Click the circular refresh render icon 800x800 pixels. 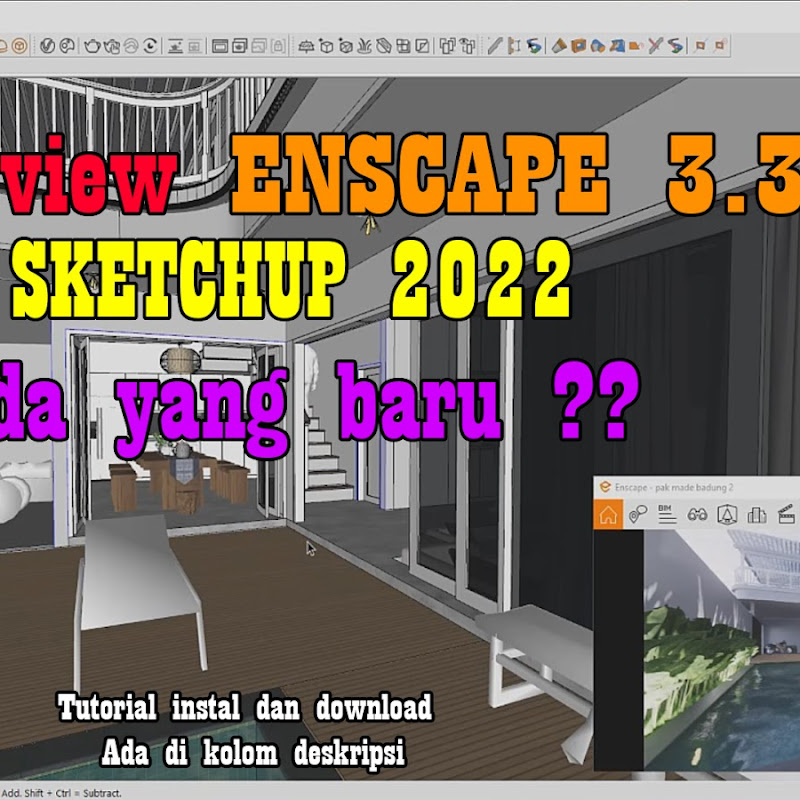tap(151, 46)
